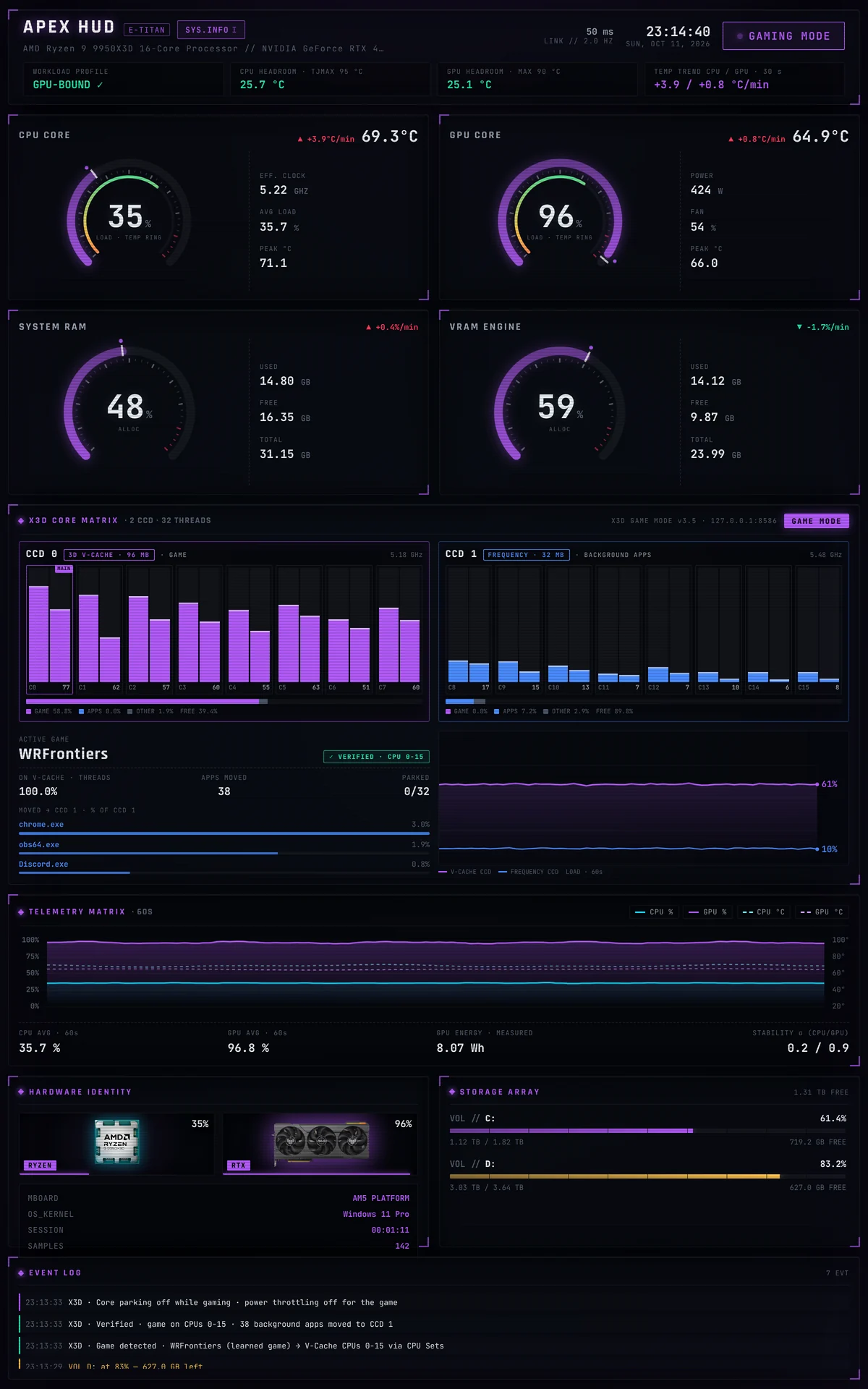The width and height of the screenshot is (868, 1389).
Task: Click the VERIFIED CPU 0-15 badge
Action: [x=376, y=757]
